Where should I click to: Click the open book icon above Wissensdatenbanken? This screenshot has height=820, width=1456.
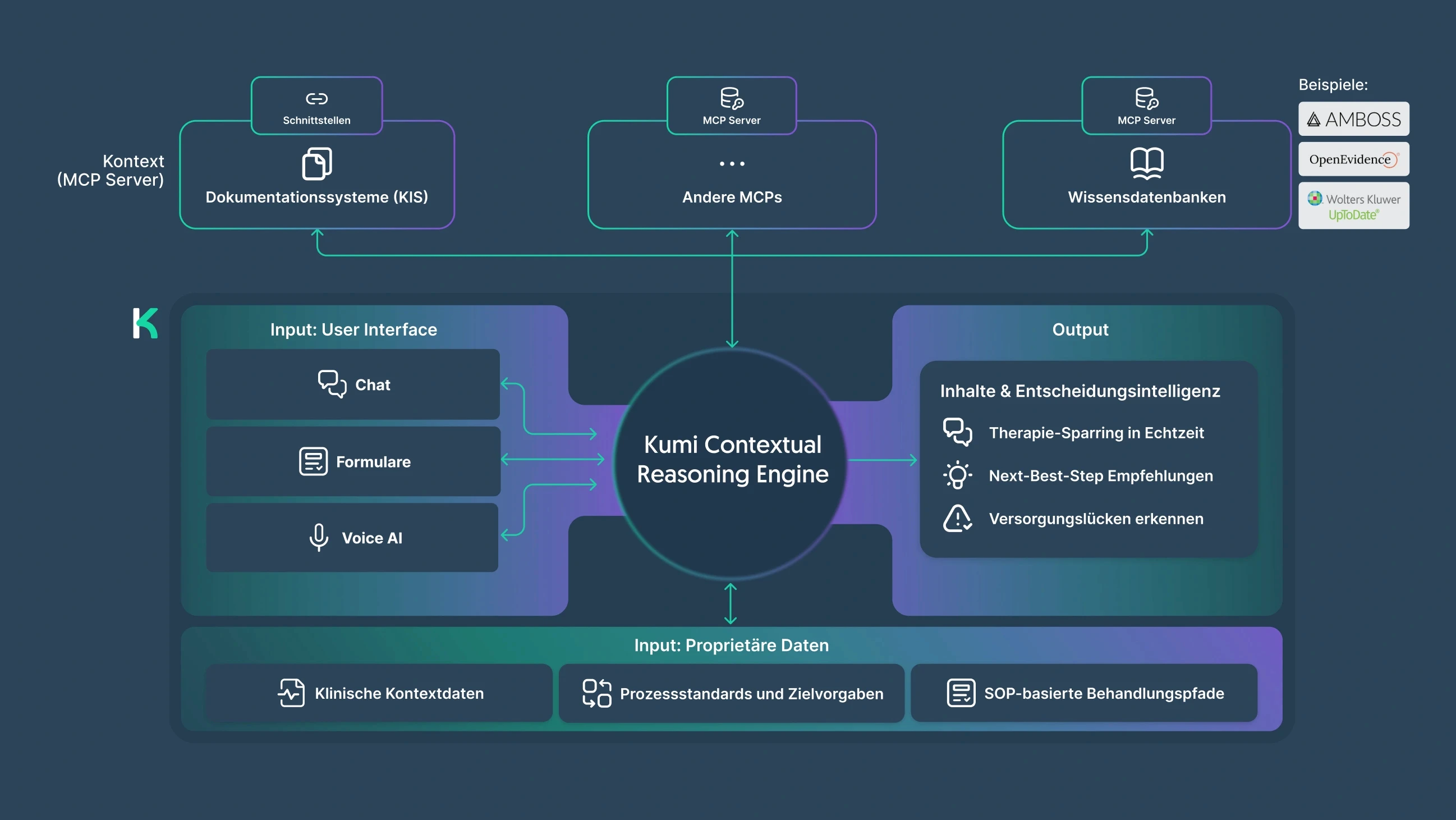pos(1146,163)
